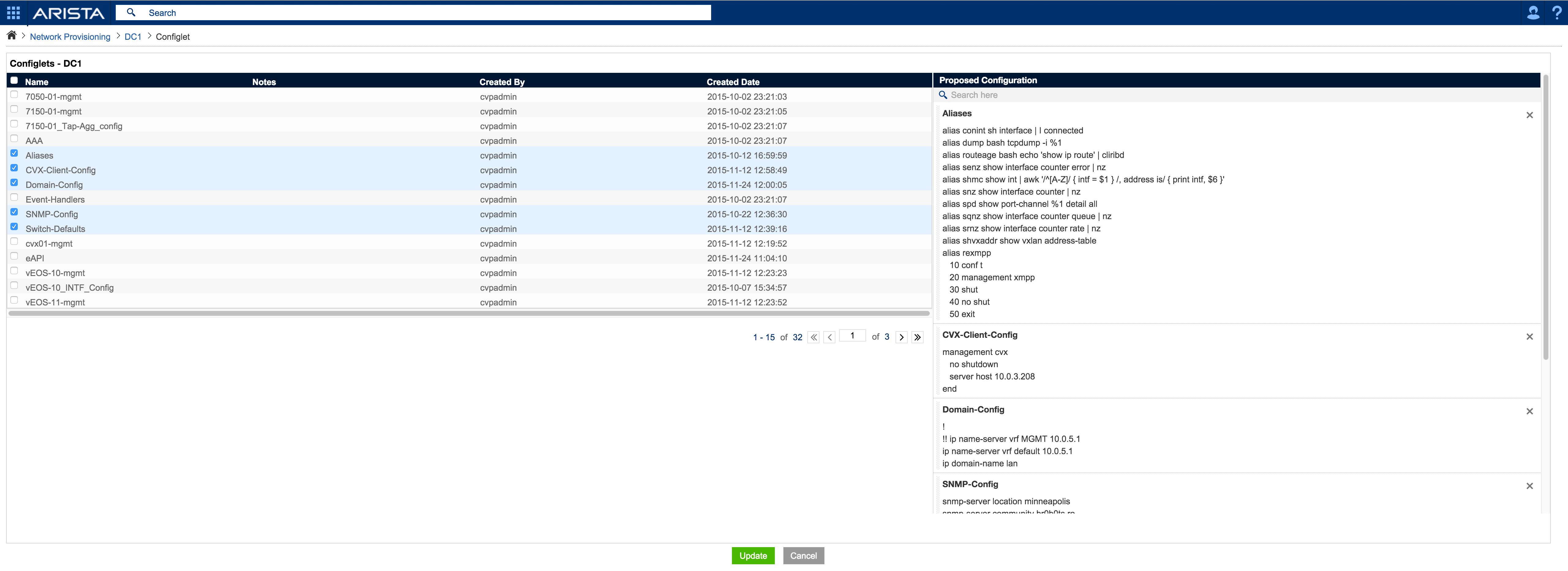This screenshot has height=571, width=1568.
Task: Click the home breadcrumb icon
Action: tap(12, 35)
